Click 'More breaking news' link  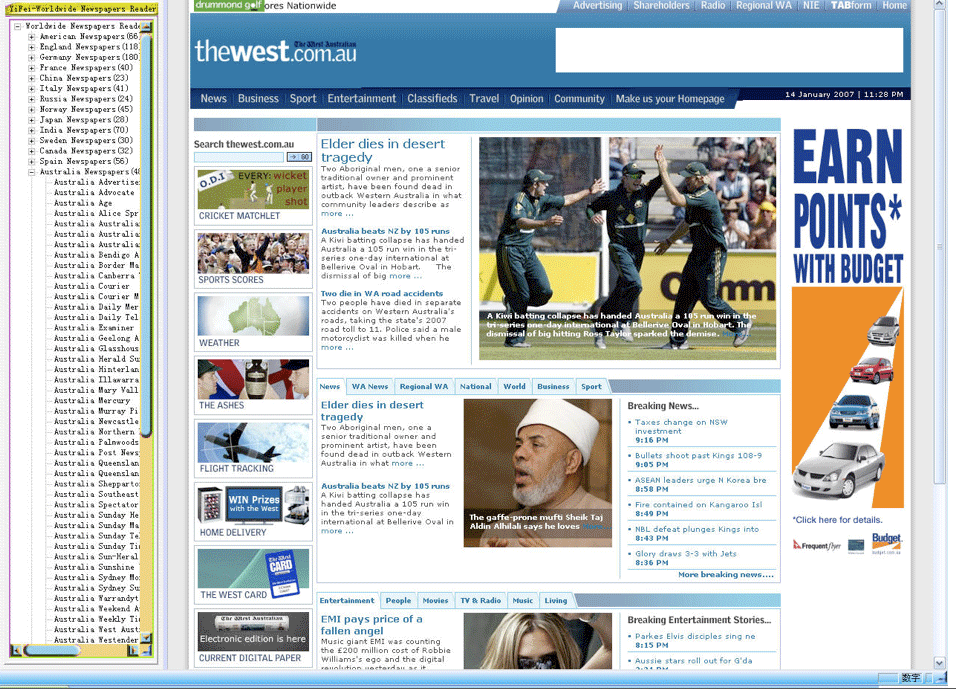click(726, 574)
